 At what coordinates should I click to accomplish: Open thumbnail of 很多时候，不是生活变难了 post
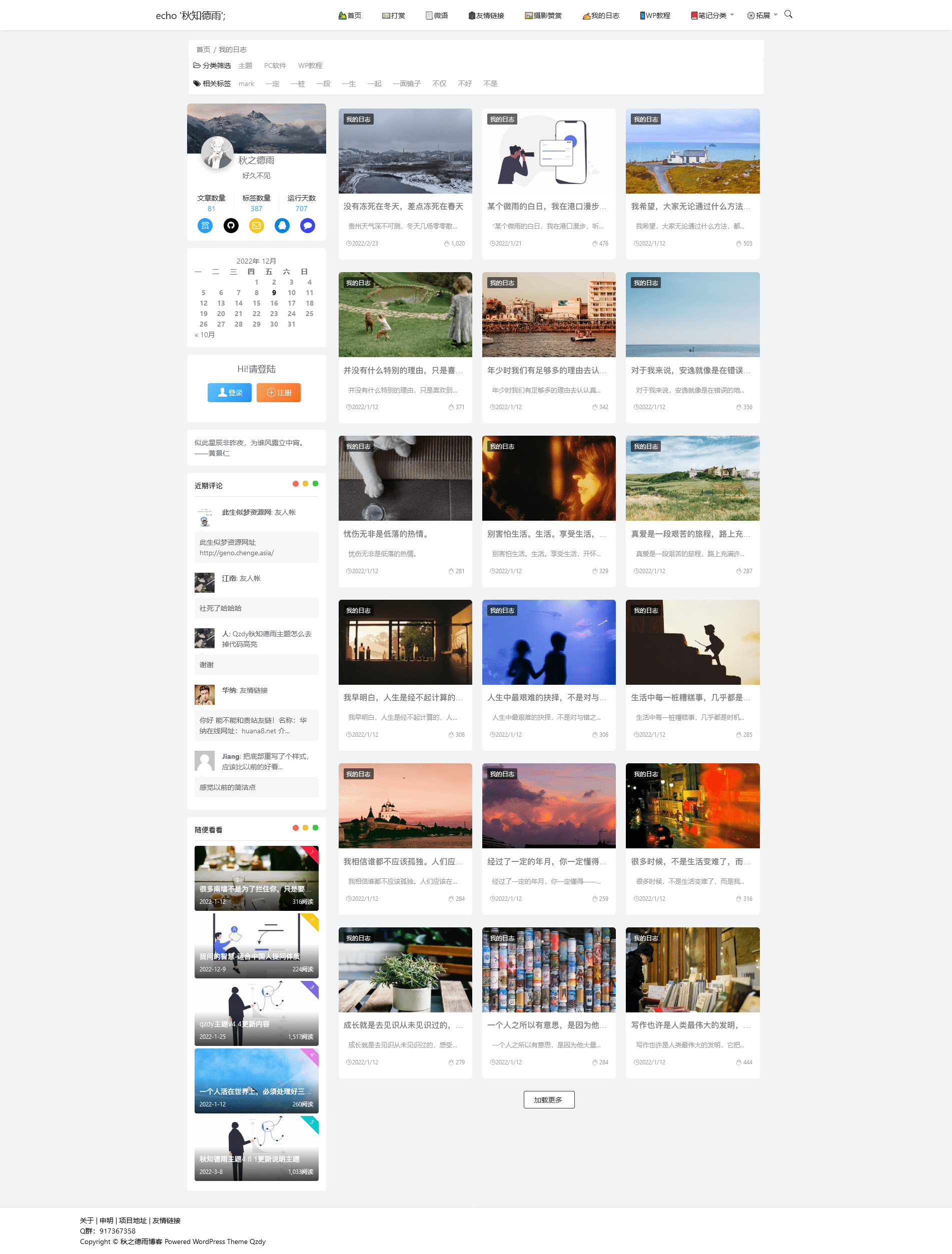tap(692, 806)
